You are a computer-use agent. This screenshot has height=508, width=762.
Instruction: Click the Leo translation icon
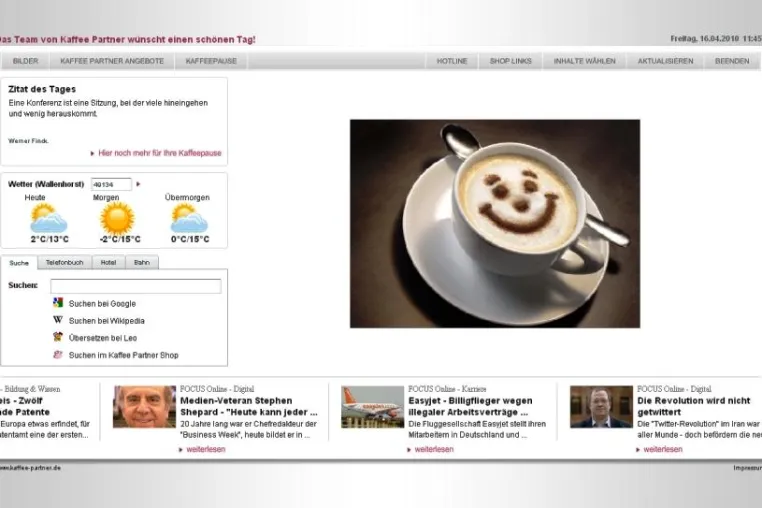58,337
